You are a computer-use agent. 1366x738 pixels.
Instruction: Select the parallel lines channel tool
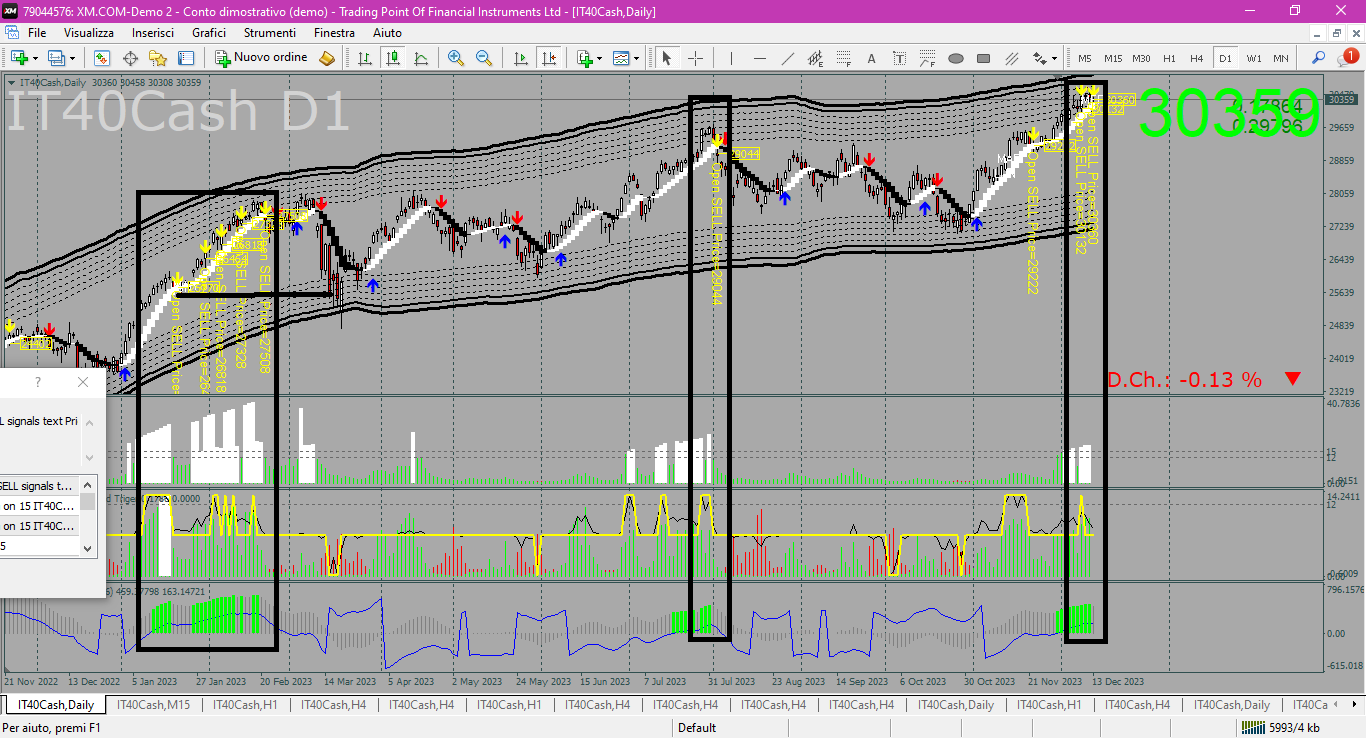(x=1012, y=58)
